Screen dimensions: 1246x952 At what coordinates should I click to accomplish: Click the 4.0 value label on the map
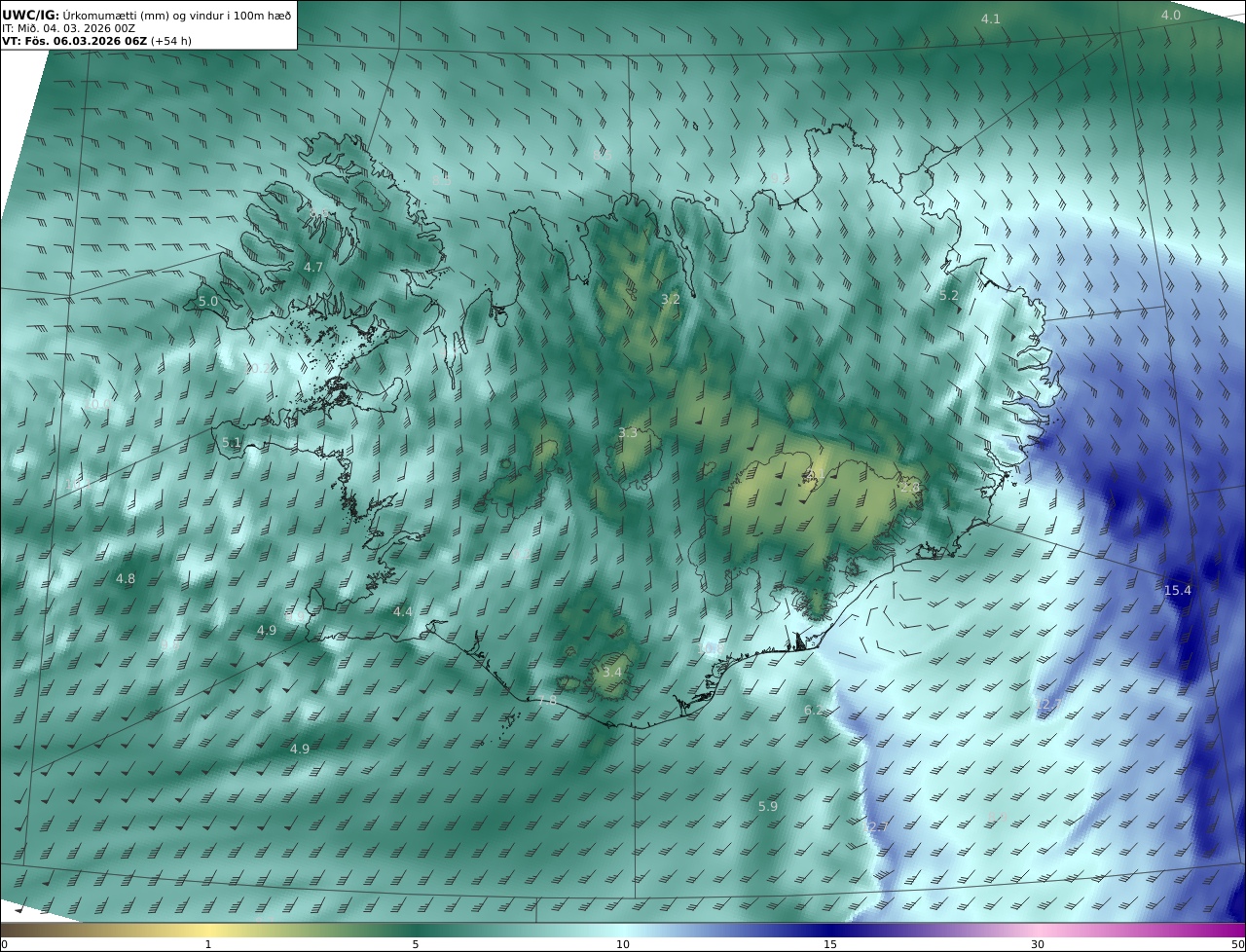click(1170, 15)
